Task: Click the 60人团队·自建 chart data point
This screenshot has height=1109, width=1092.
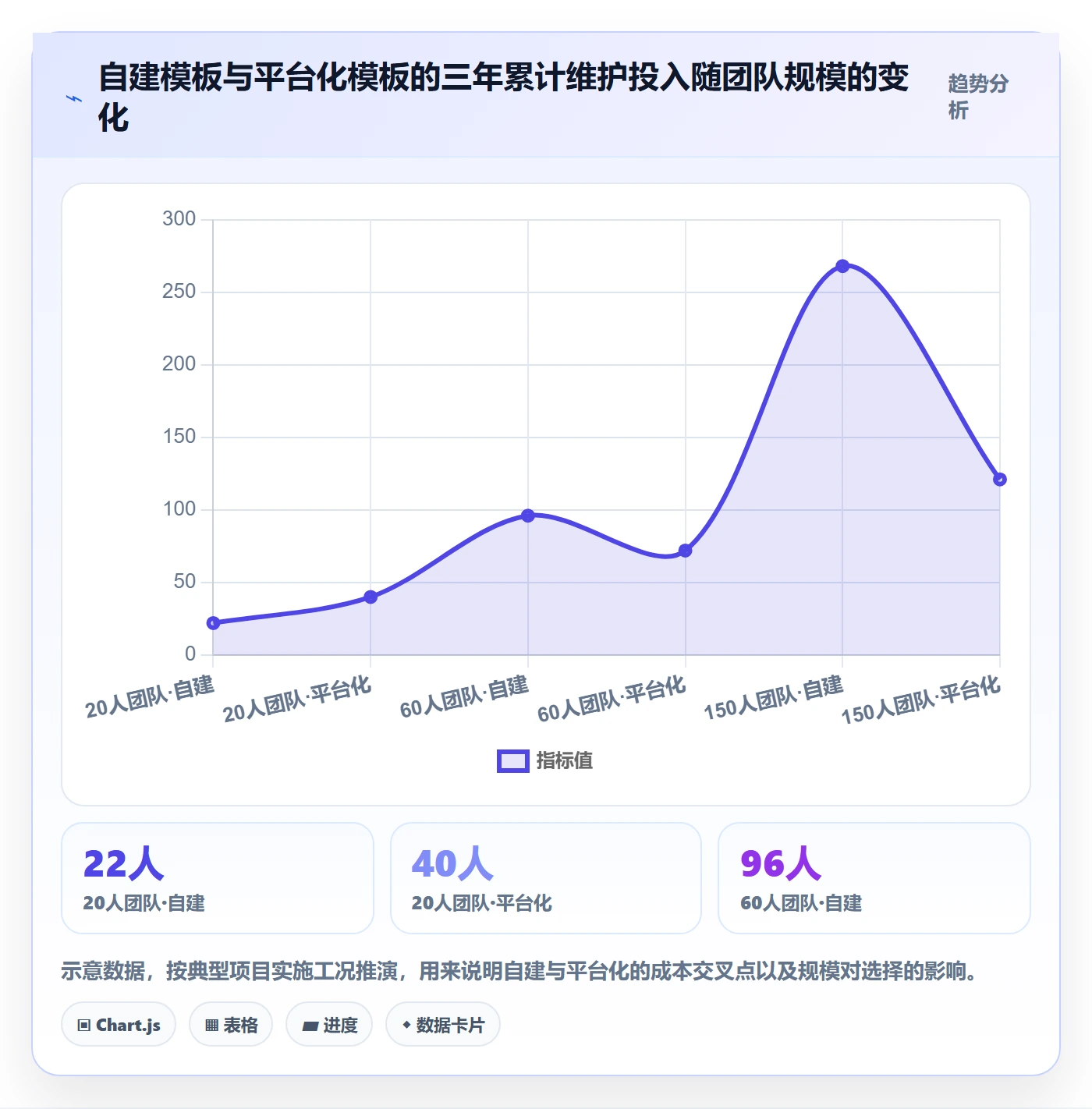Action: (528, 516)
